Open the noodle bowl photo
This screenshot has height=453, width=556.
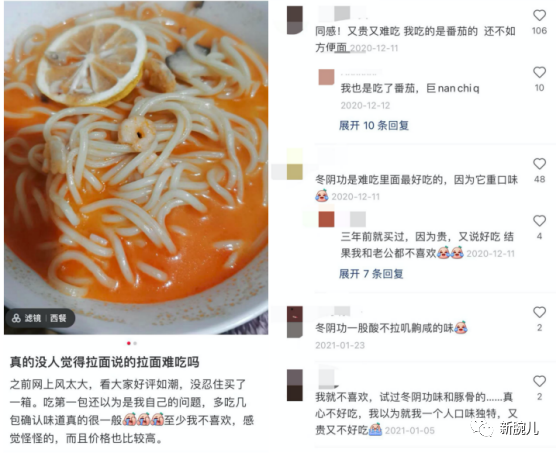tap(136, 168)
